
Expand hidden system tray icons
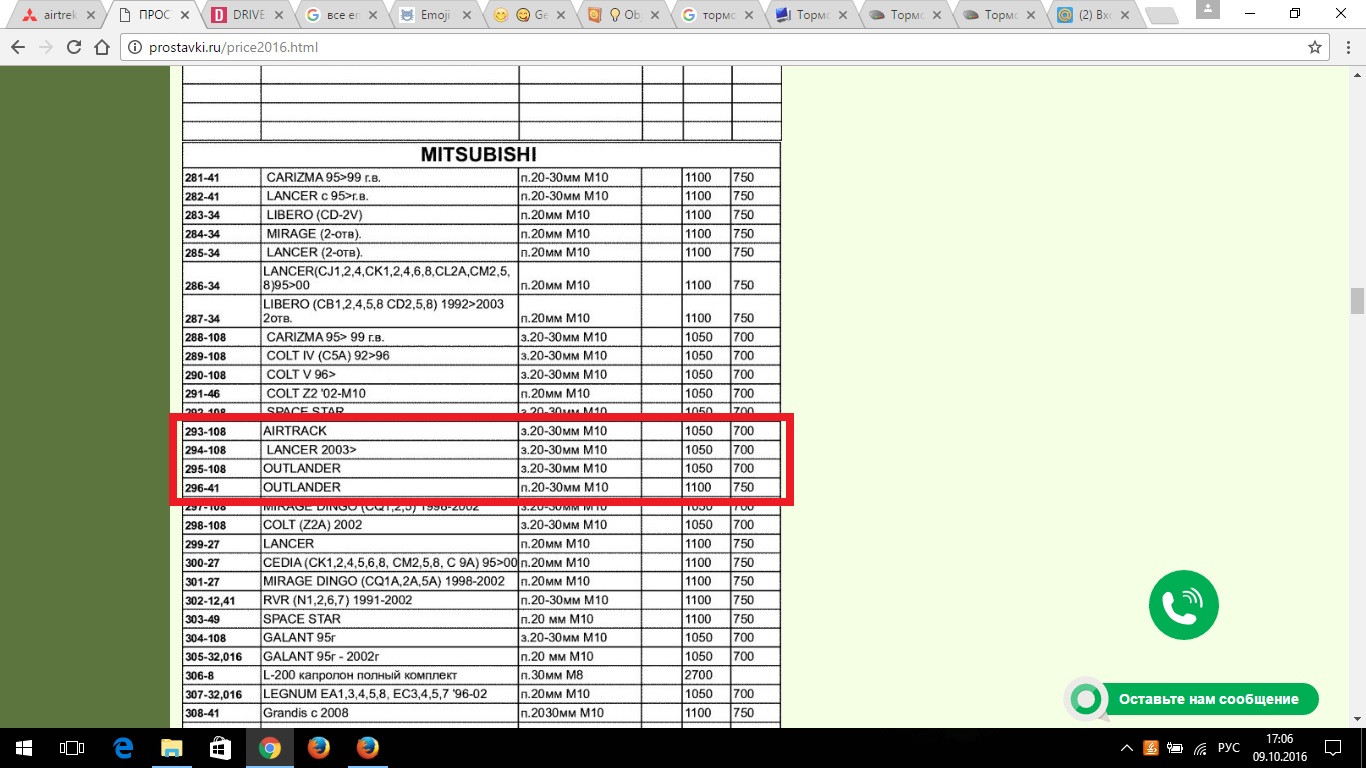pyautogui.click(x=1127, y=748)
